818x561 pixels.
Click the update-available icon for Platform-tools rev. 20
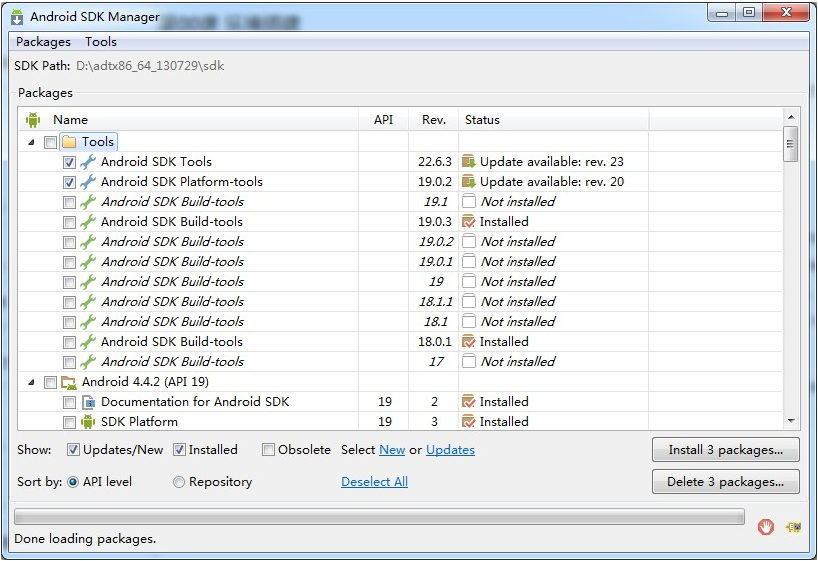tap(469, 182)
